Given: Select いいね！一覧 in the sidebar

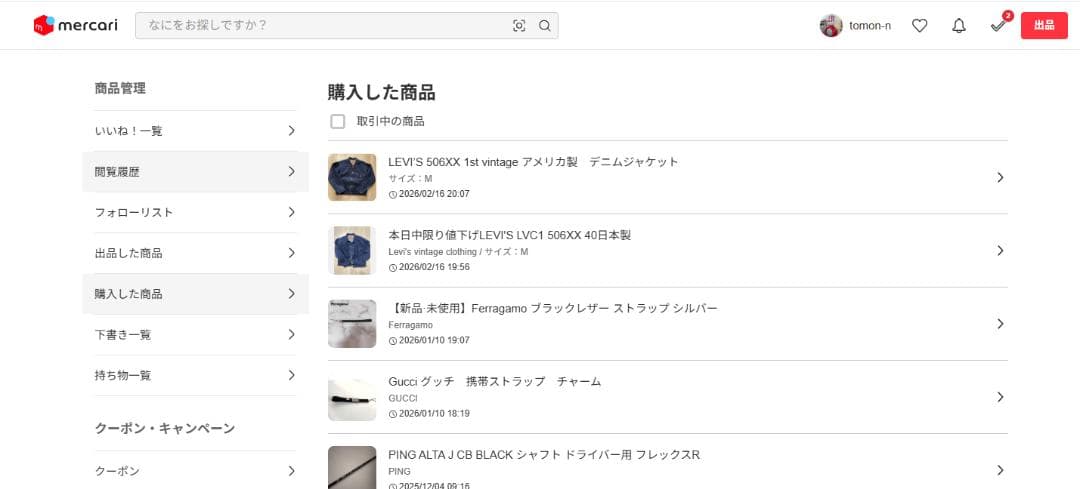Looking at the screenshot, I should (x=195, y=131).
